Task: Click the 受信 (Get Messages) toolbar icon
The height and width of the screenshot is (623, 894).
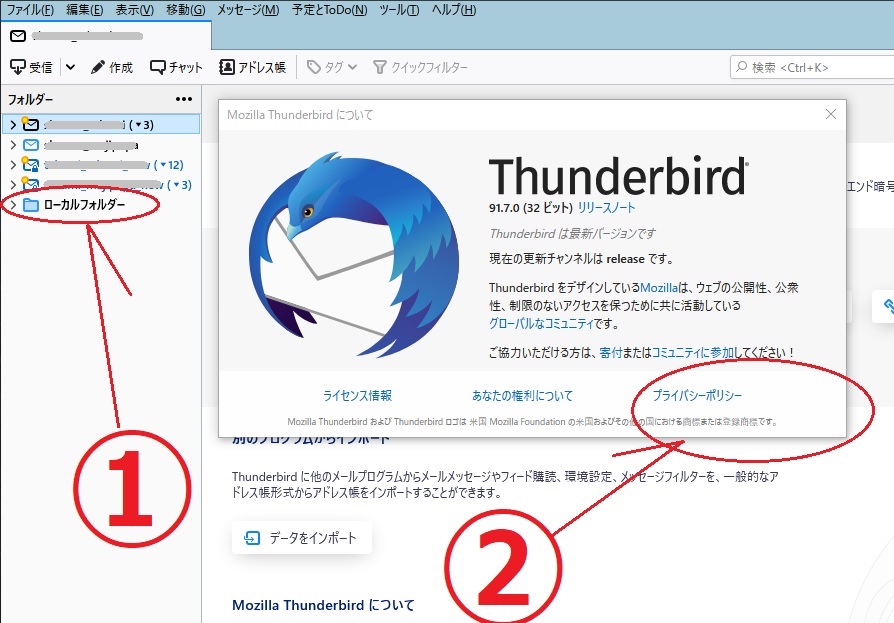Action: pos(18,67)
